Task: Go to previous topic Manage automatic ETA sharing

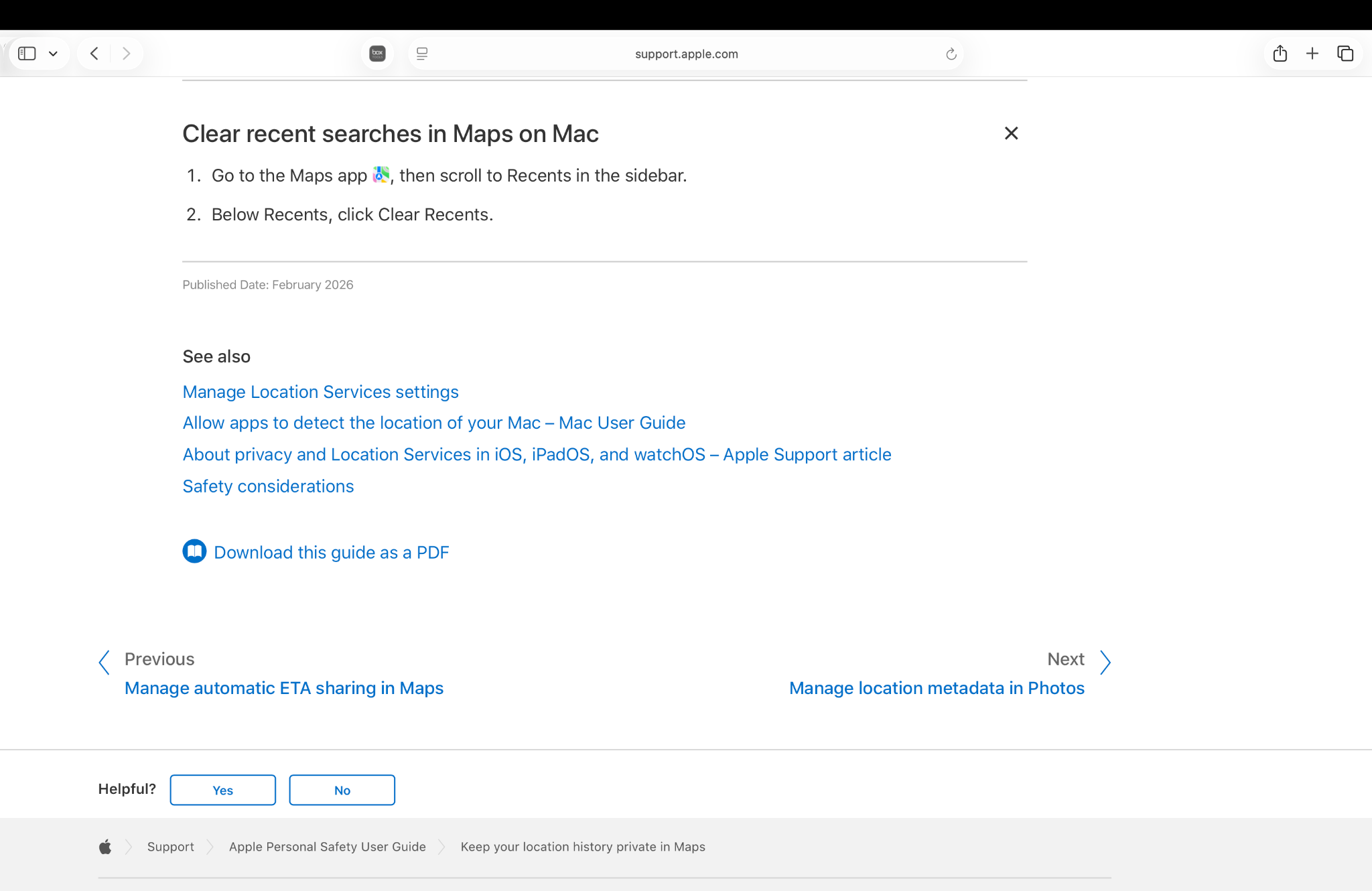Action: coord(283,688)
